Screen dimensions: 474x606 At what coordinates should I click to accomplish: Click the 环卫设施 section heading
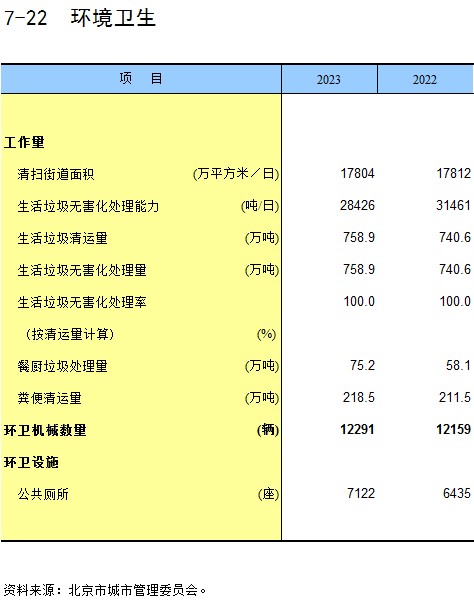tap(31, 462)
